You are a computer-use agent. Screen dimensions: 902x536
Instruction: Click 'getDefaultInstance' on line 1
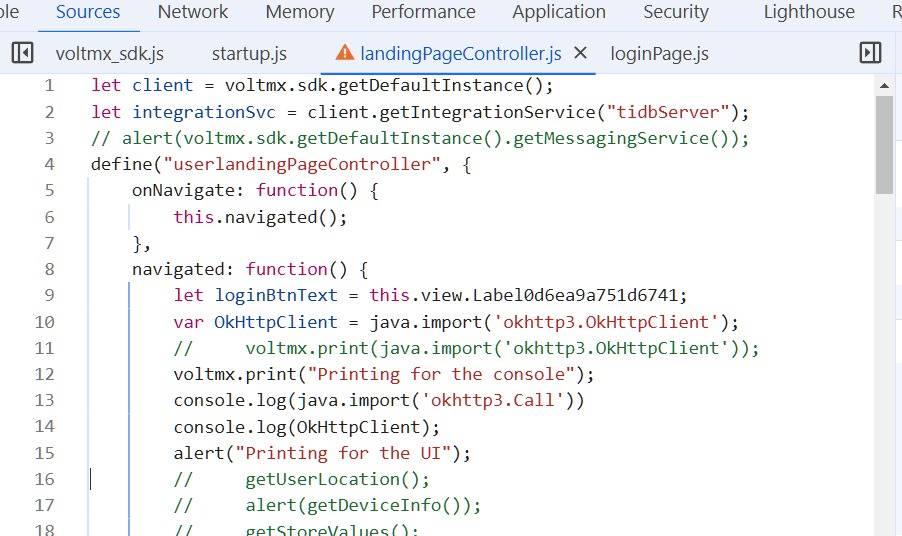(430, 85)
